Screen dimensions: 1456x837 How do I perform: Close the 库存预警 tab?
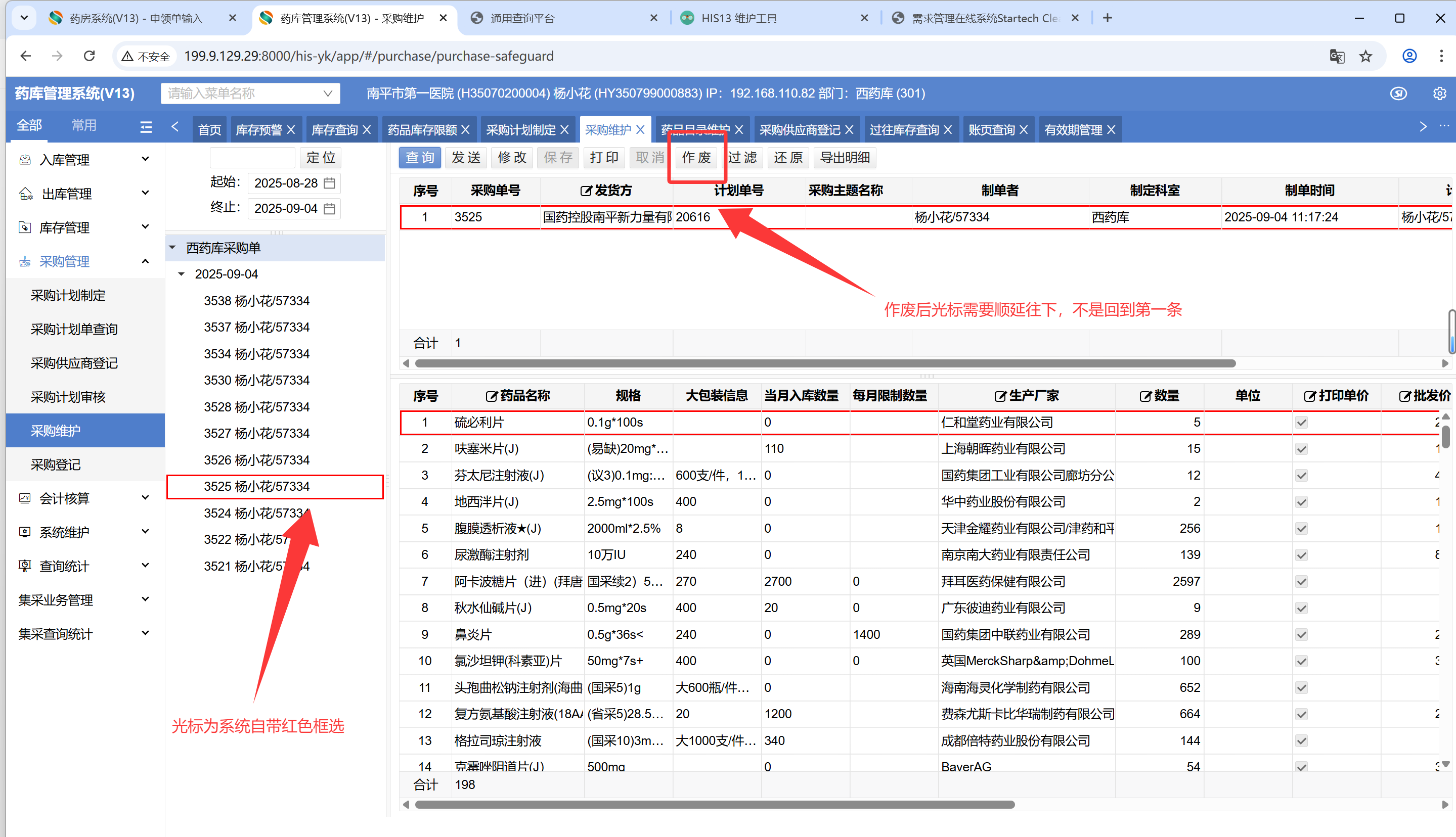point(291,130)
